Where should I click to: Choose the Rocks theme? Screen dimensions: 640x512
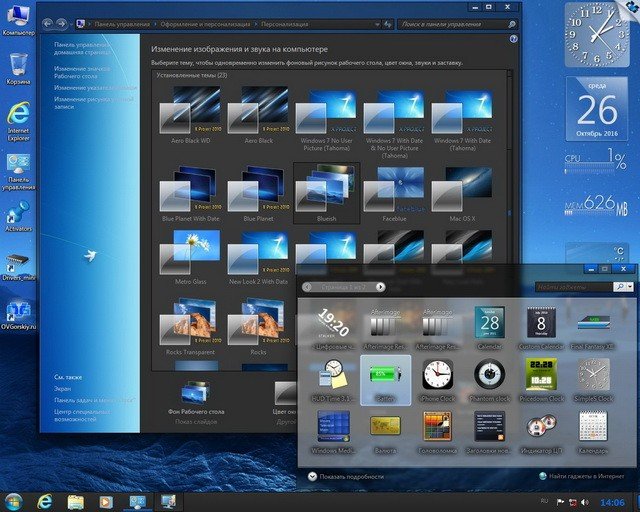coord(258,327)
